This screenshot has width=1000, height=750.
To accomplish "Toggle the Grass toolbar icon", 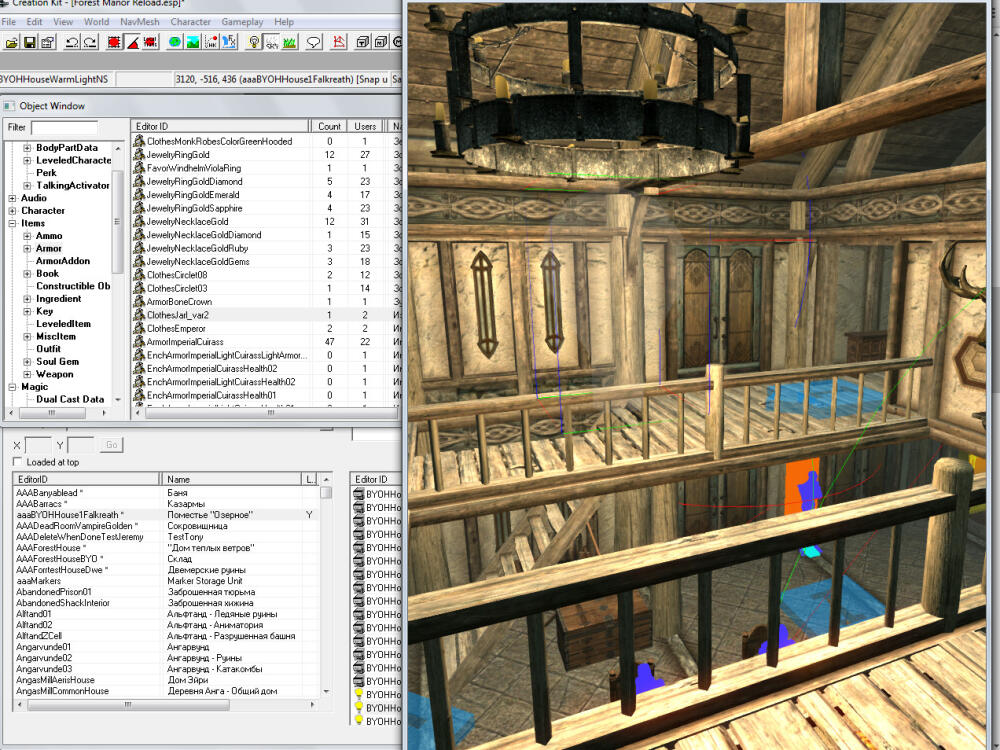I will 290,43.
